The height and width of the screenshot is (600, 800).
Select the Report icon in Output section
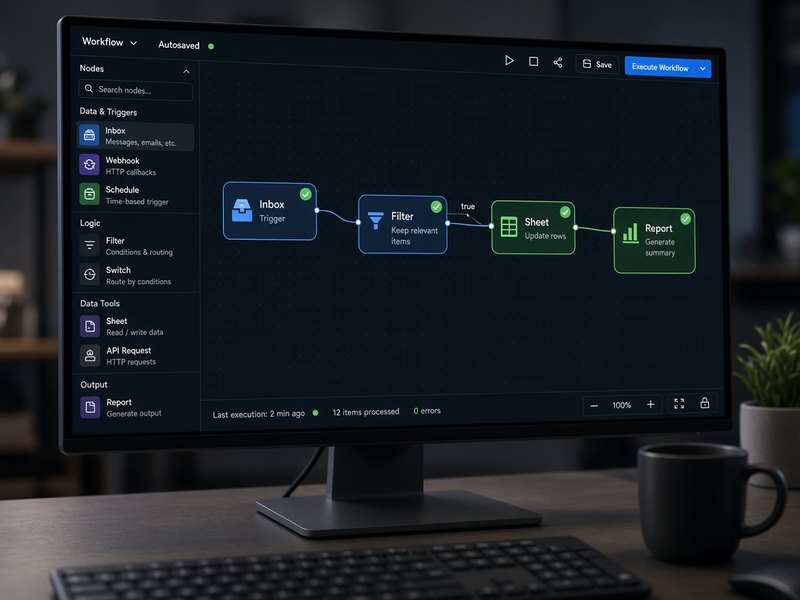(x=90, y=407)
